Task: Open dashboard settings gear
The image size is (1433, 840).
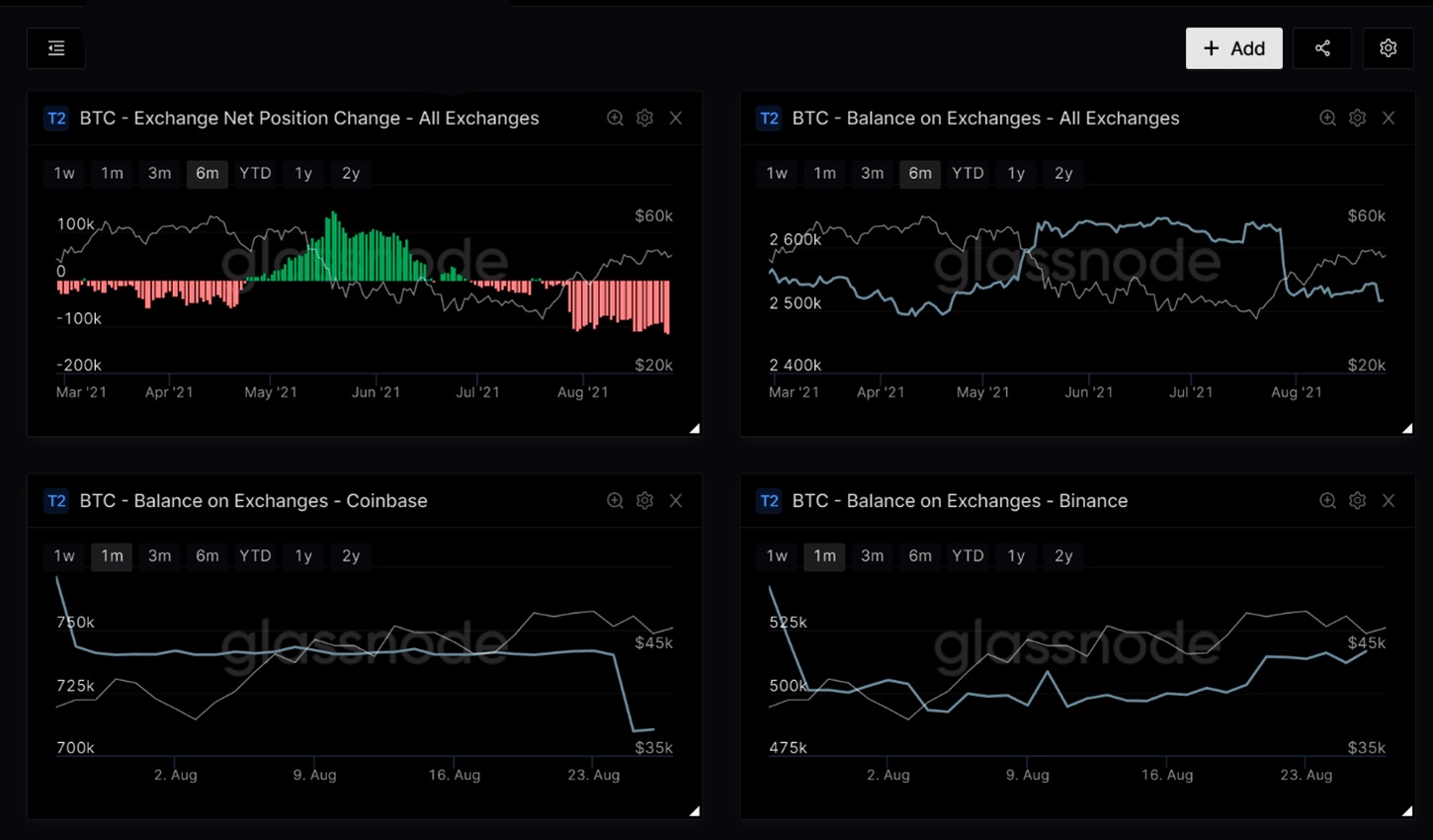Action: [x=1388, y=48]
